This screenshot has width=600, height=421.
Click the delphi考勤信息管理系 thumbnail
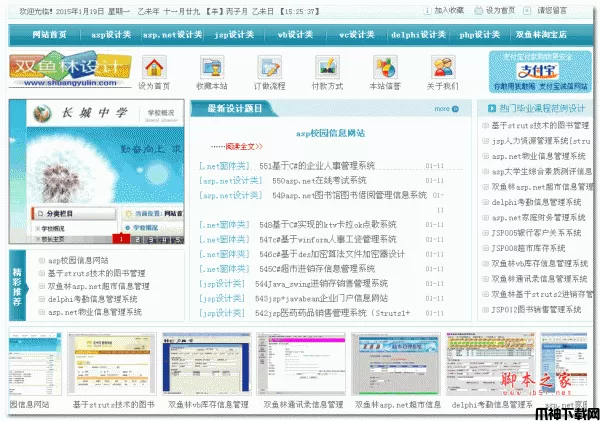[491, 364]
